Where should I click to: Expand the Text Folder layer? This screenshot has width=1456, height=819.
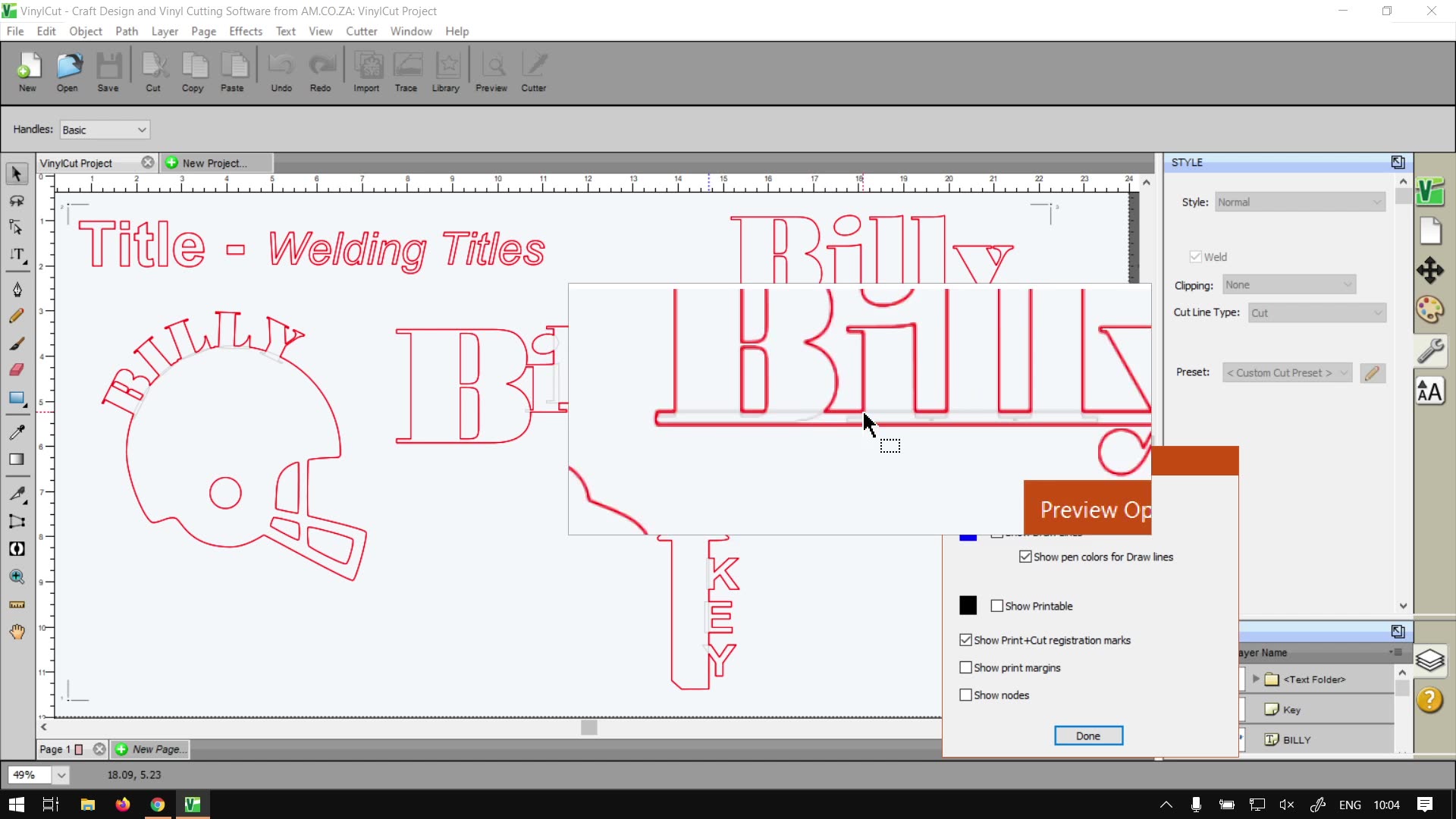pos(1257,679)
